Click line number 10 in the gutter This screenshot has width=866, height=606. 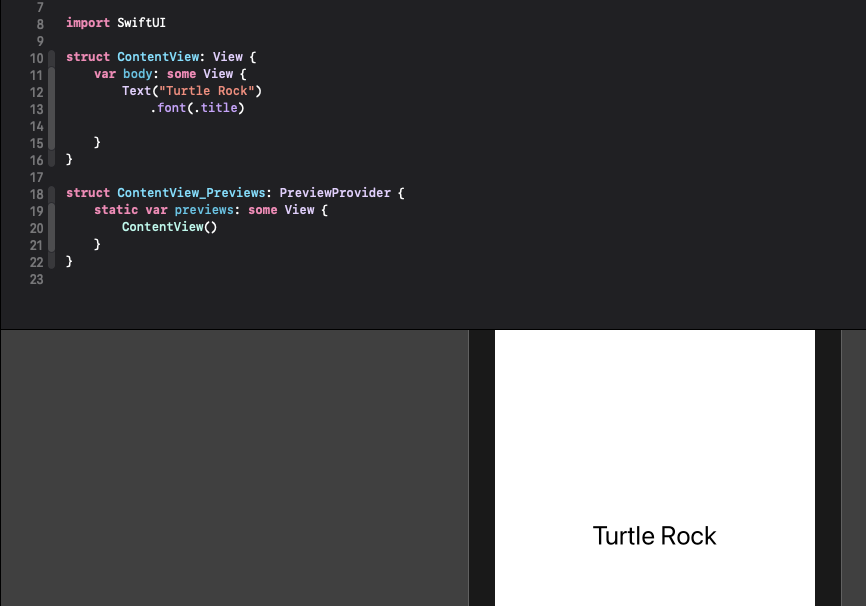36,59
